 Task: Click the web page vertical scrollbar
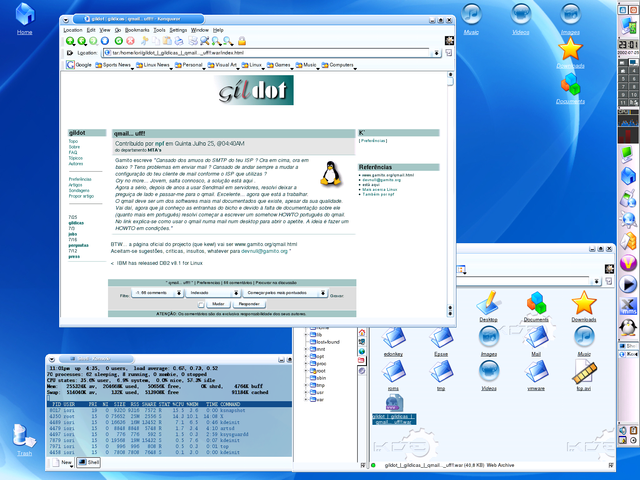click(450, 194)
